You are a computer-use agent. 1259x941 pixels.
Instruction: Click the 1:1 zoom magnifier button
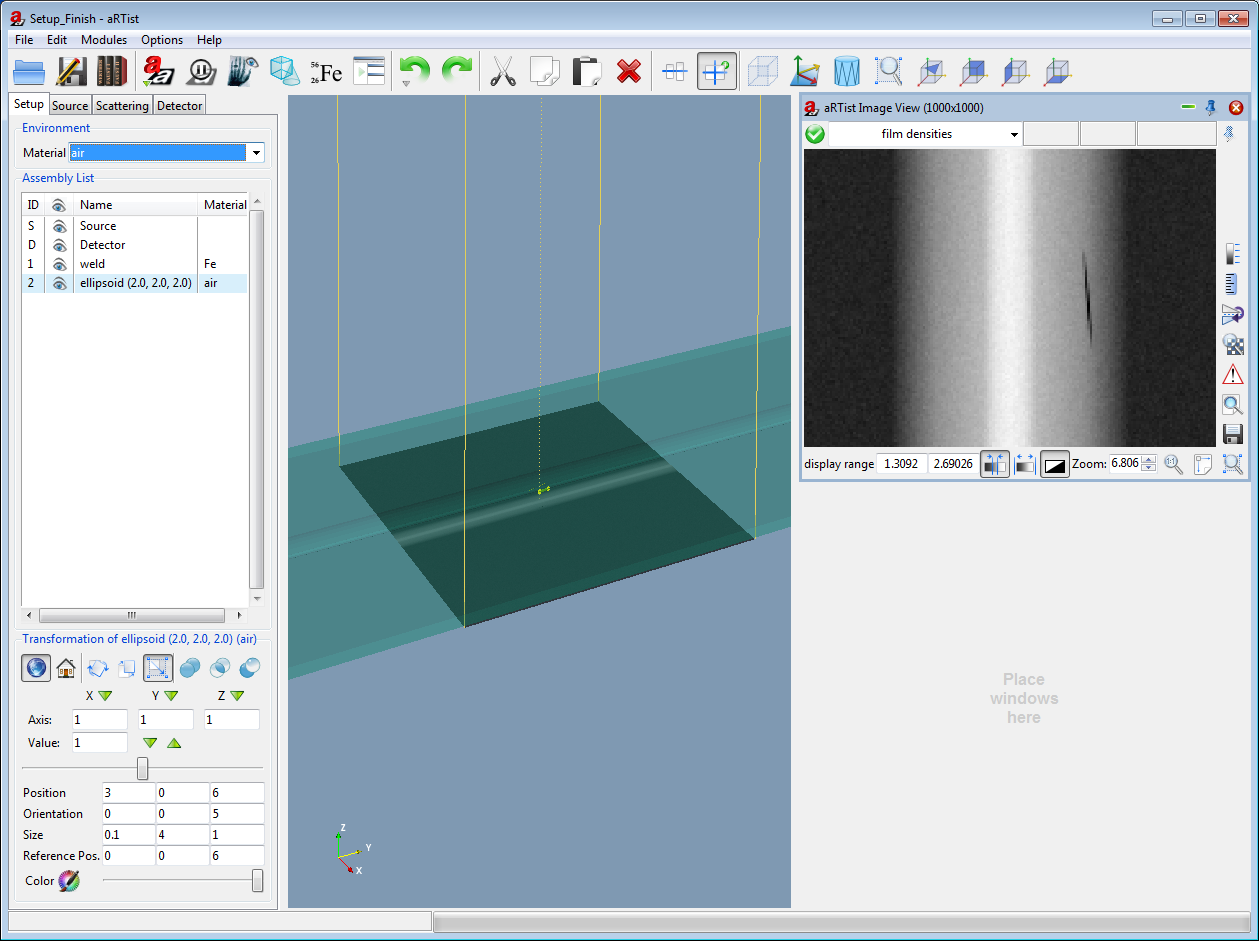pos(1173,464)
